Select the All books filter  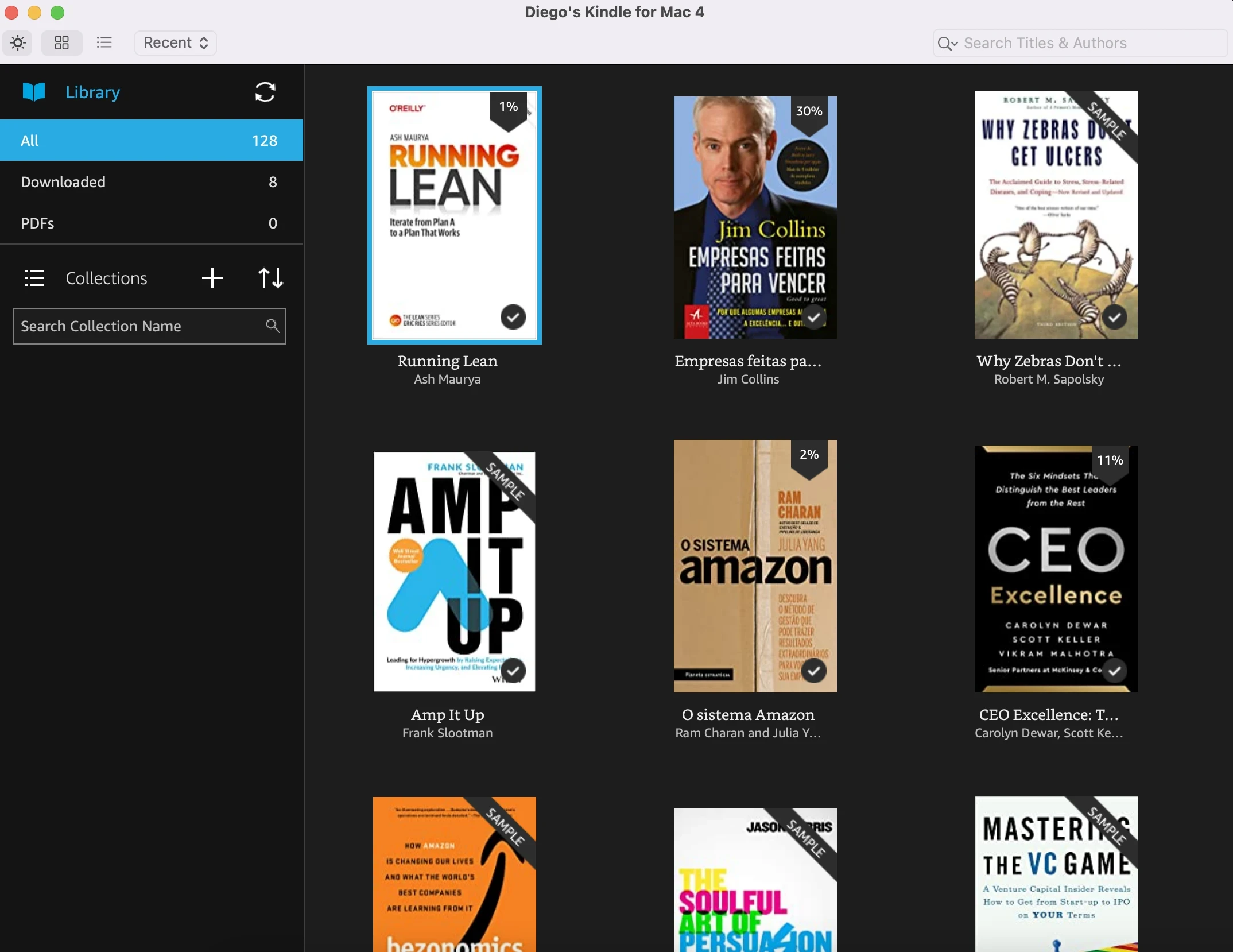pos(152,140)
